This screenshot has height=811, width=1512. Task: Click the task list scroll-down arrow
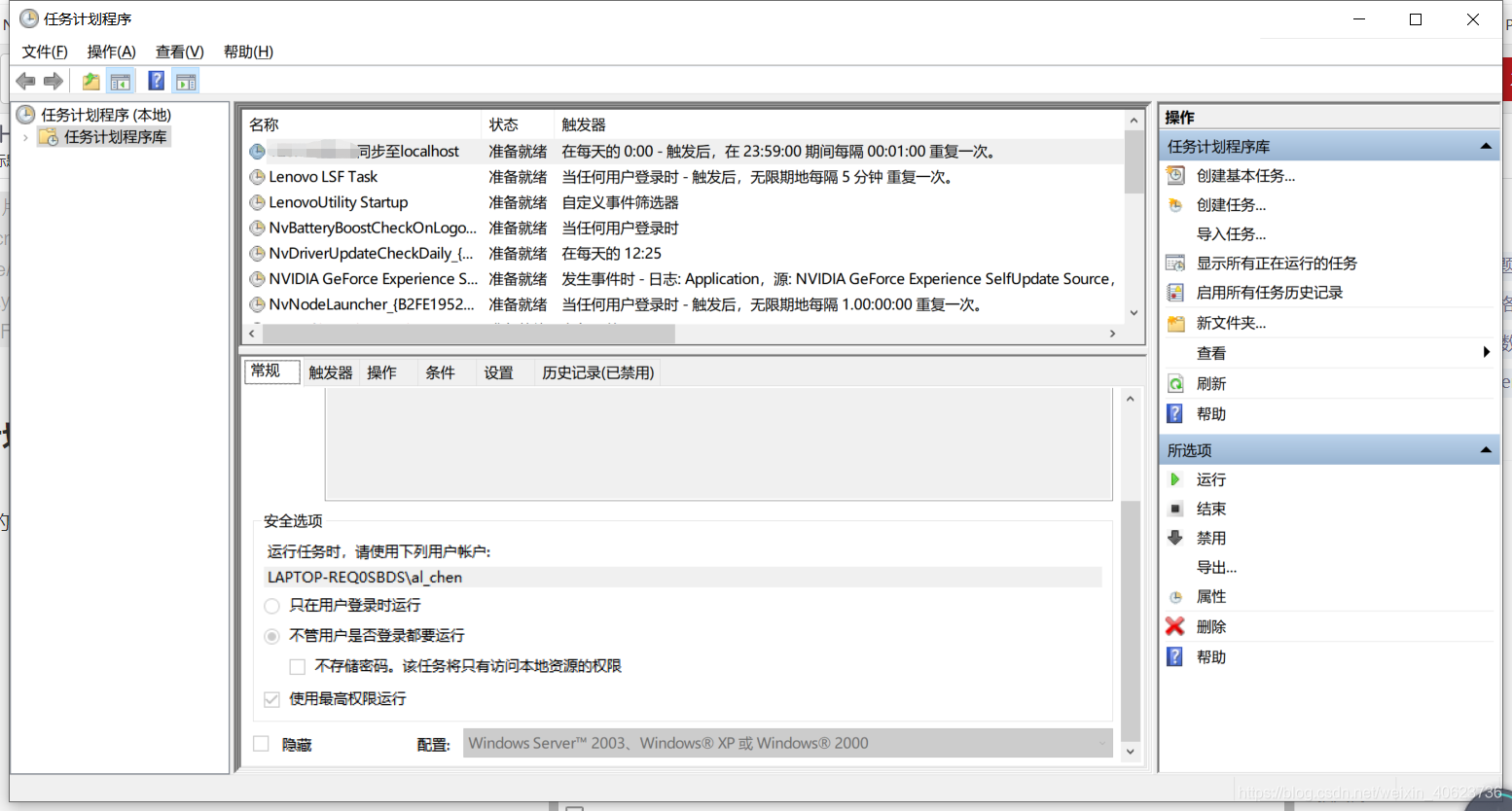coord(1134,312)
